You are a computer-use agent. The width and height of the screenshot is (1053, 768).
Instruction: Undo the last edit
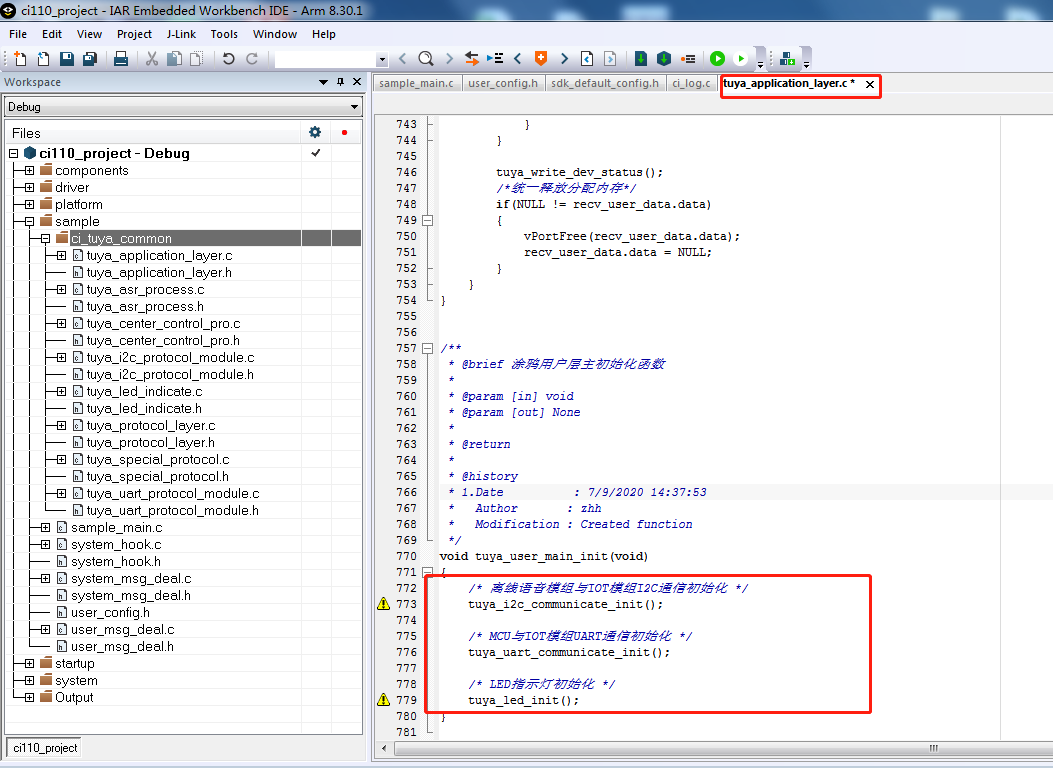(229, 59)
